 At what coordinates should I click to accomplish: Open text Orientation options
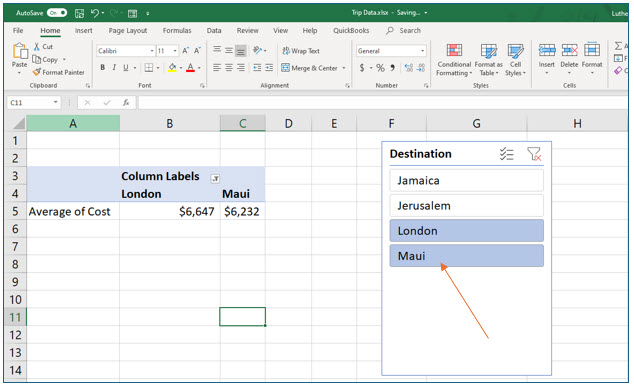pos(260,51)
